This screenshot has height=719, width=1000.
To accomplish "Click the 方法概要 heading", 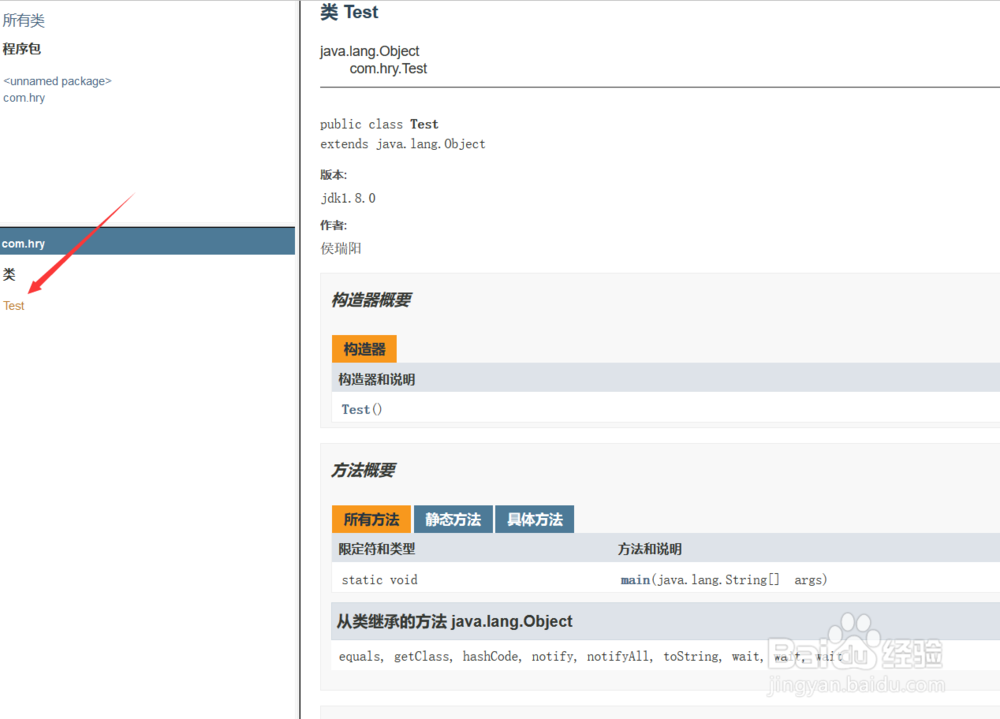I will (x=363, y=470).
